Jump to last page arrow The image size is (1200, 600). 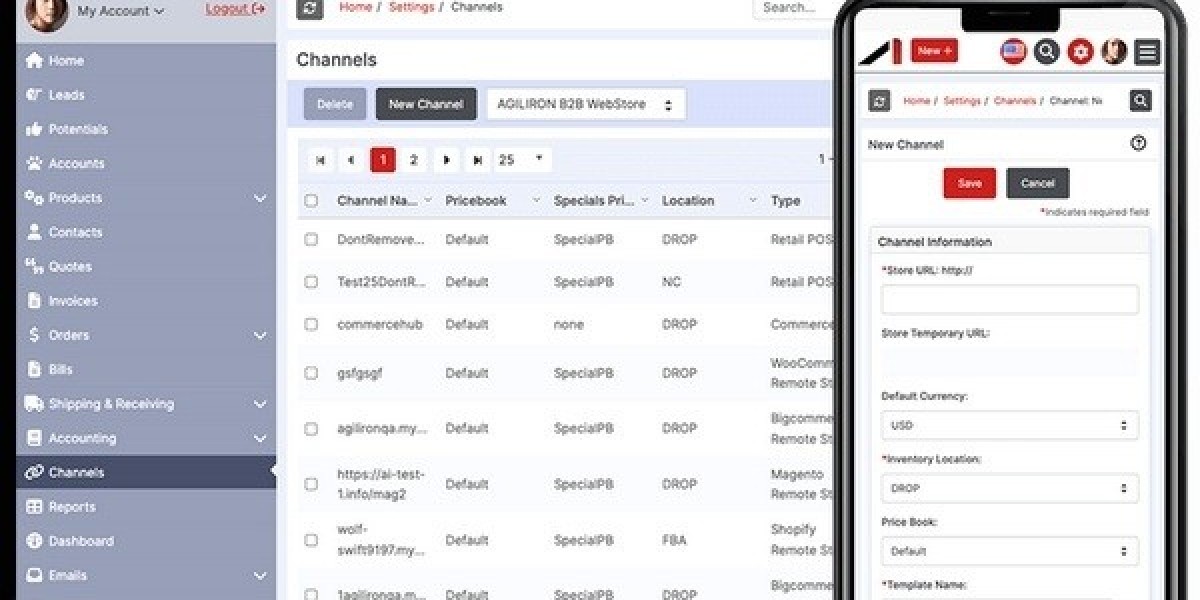click(478, 160)
